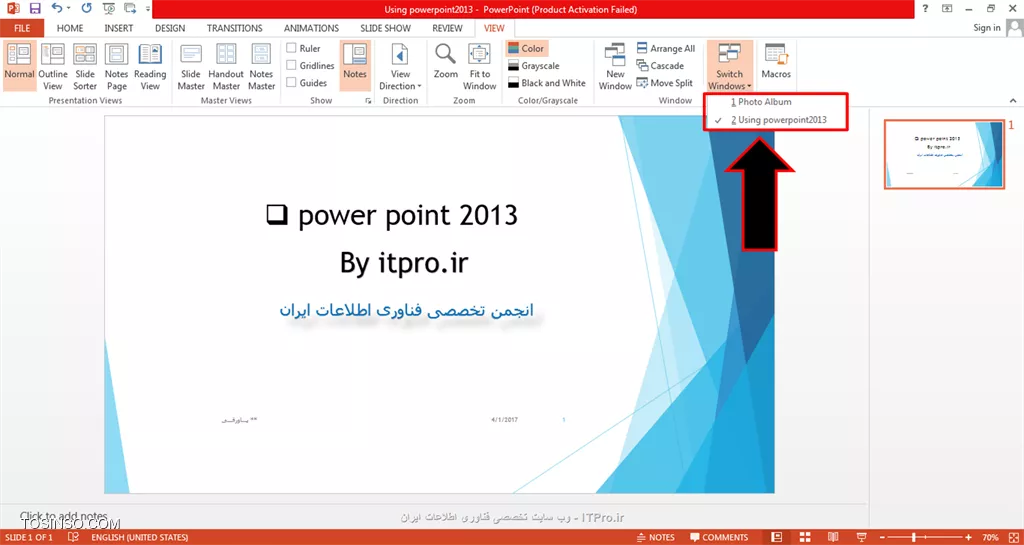
Task: Open the HOME tab
Action: [x=70, y=28]
